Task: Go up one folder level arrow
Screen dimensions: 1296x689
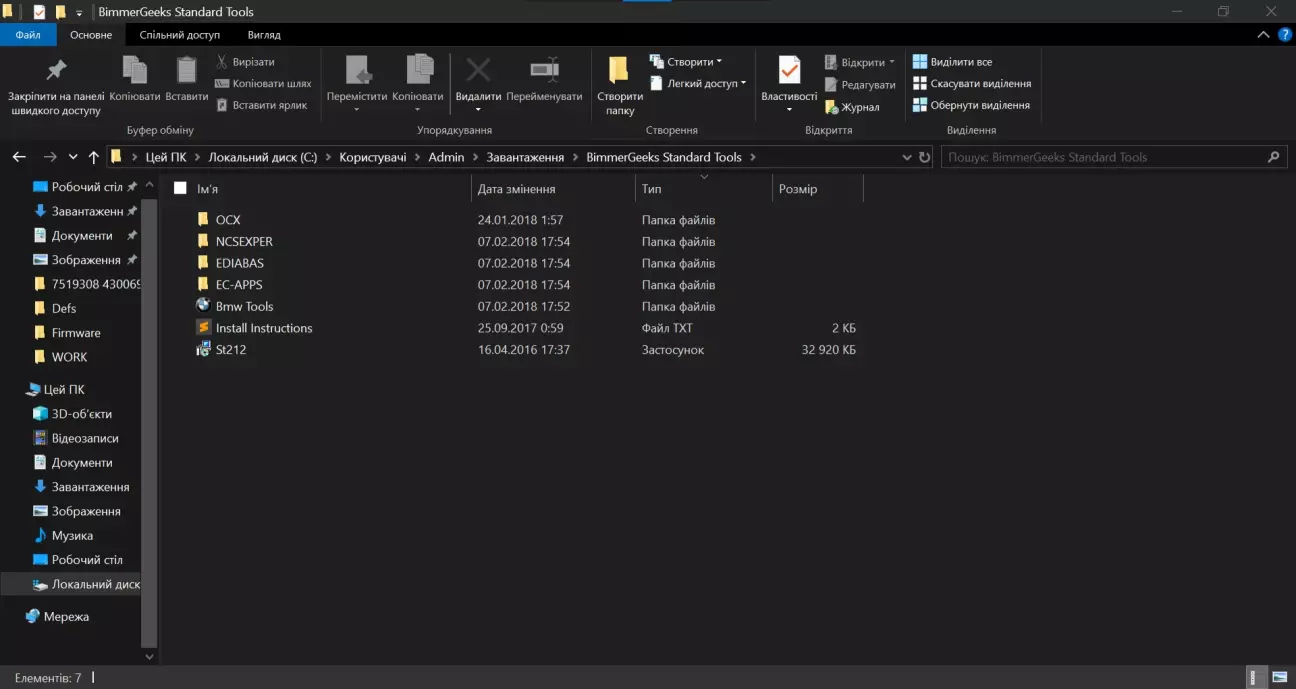Action: (94, 157)
